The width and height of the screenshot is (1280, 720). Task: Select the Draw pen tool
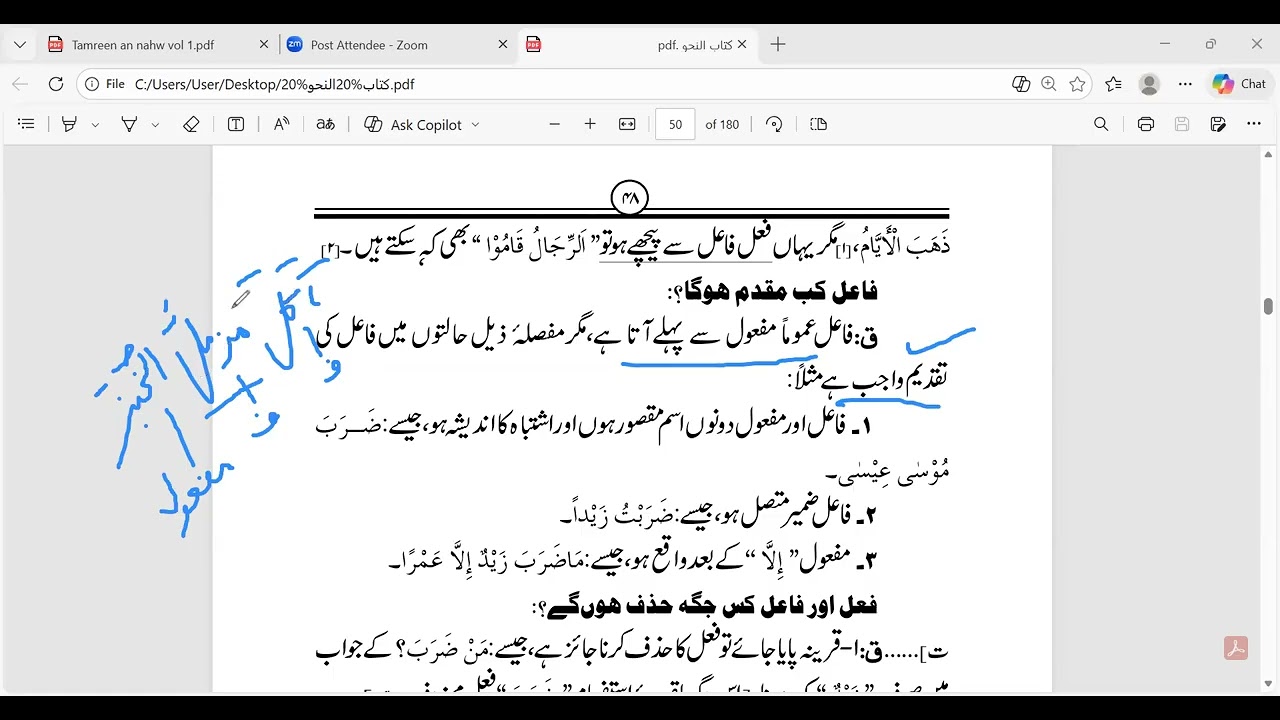click(x=129, y=124)
